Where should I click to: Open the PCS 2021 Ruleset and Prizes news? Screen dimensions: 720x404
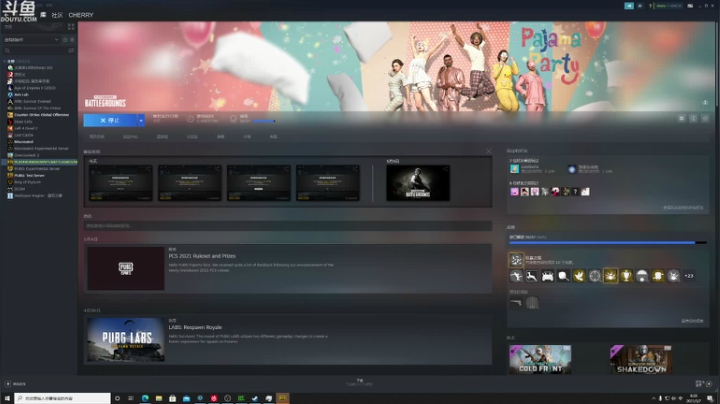(202, 256)
